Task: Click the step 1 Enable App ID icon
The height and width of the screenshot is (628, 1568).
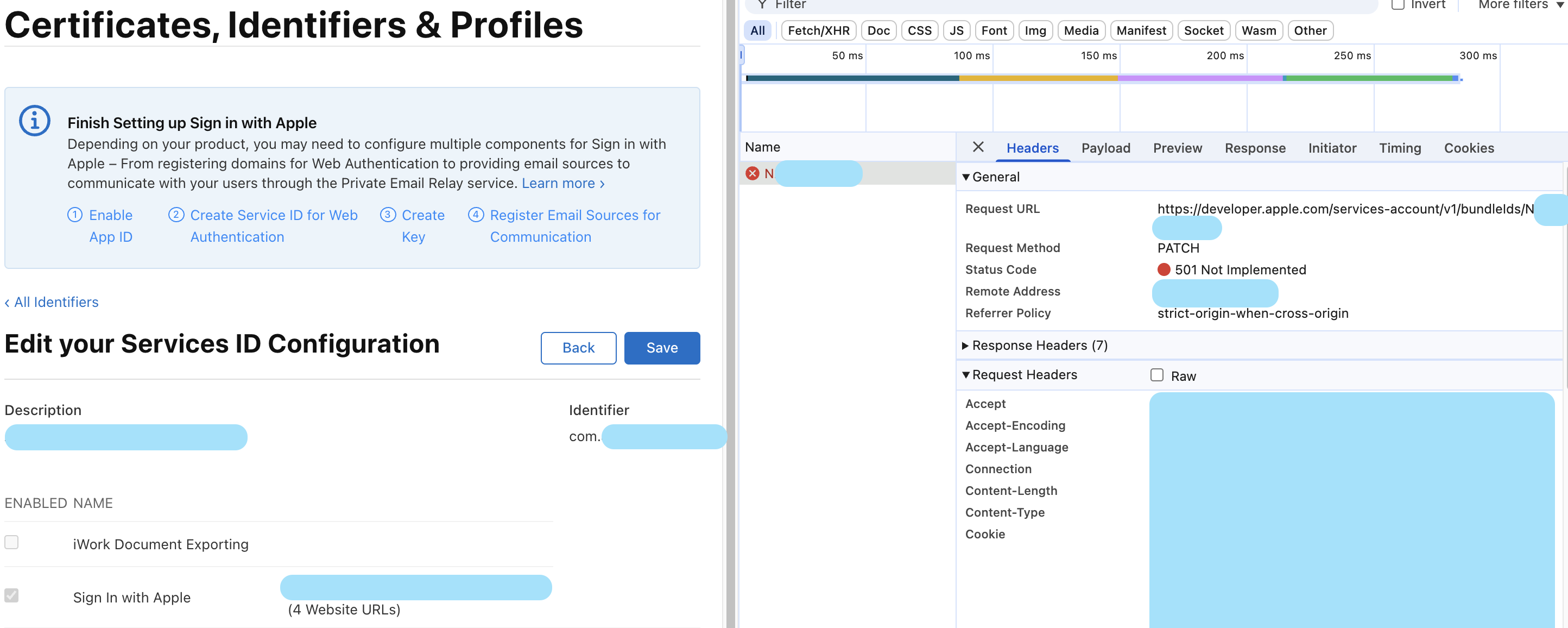Action: pyautogui.click(x=75, y=215)
